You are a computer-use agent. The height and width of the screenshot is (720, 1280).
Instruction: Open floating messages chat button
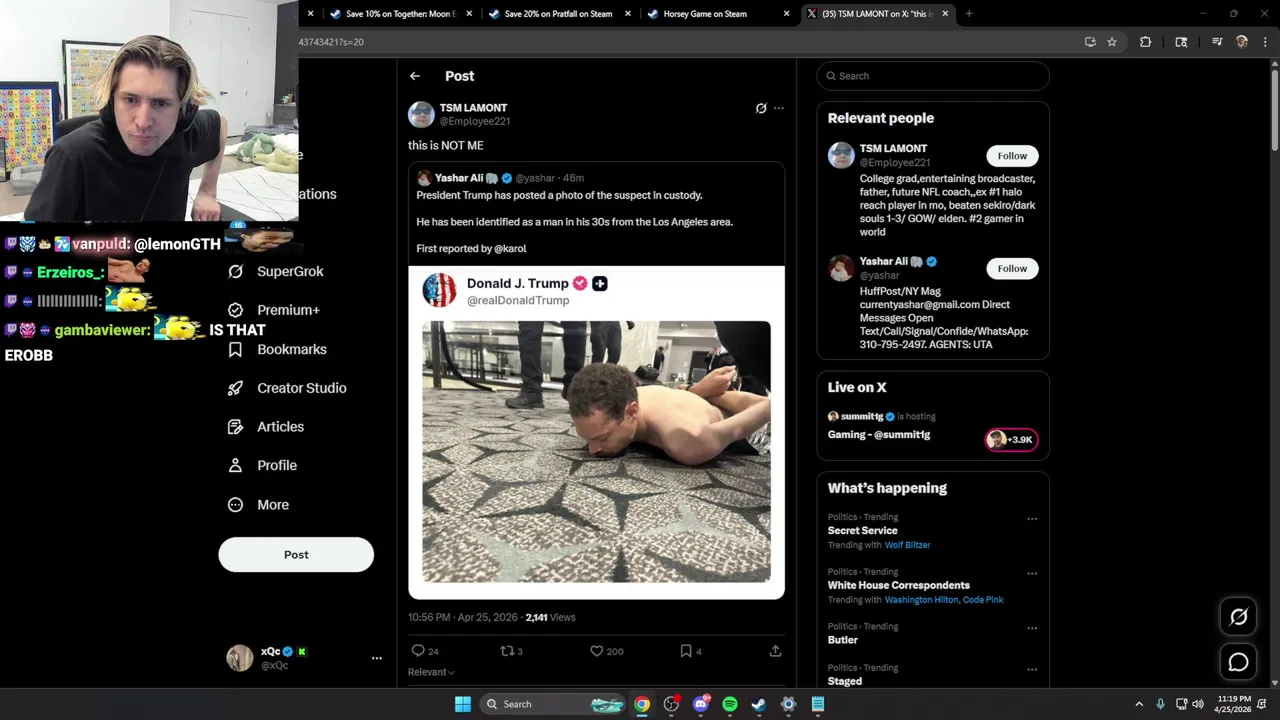[1238, 662]
